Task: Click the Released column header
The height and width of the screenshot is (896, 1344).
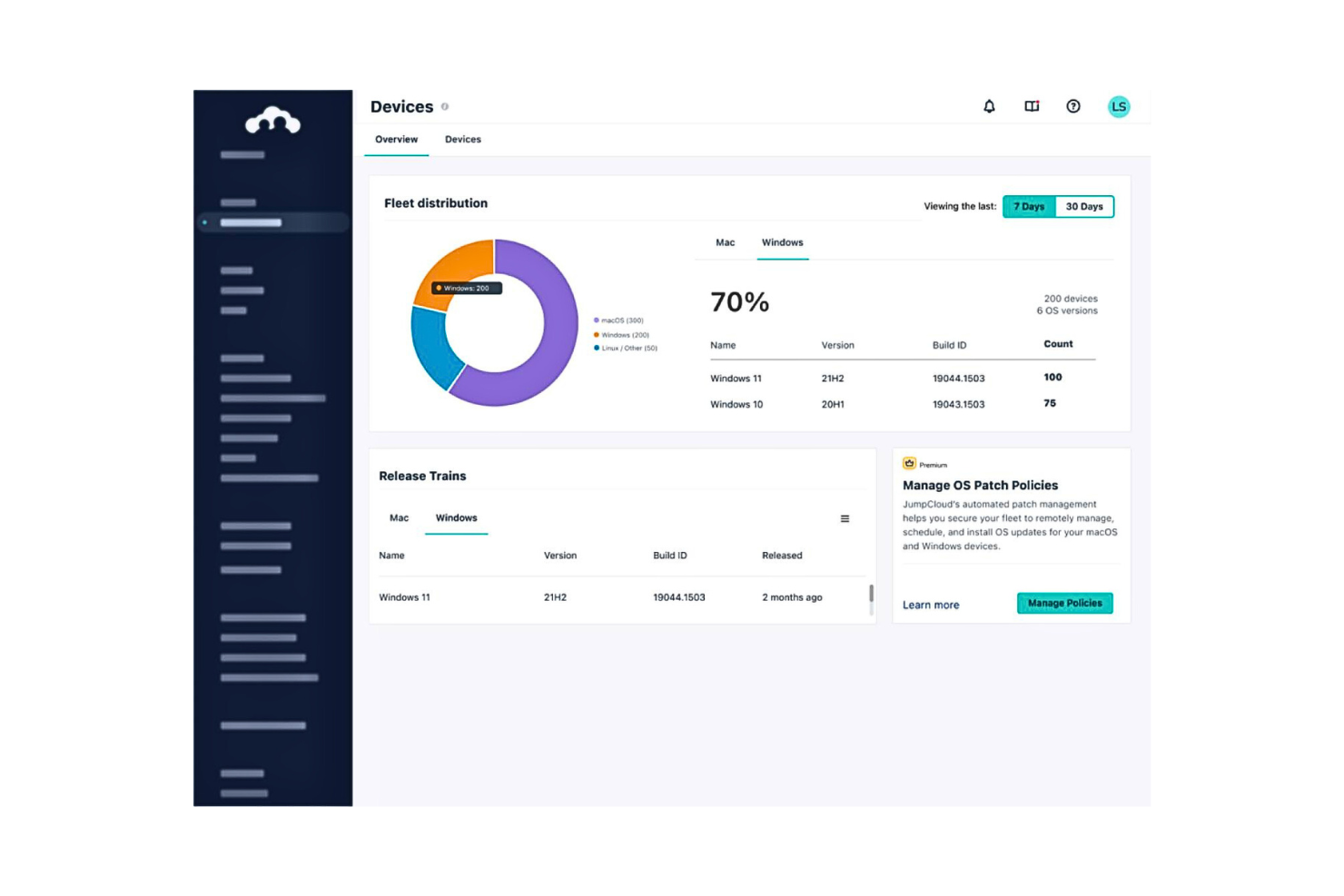Action: tap(782, 556)
